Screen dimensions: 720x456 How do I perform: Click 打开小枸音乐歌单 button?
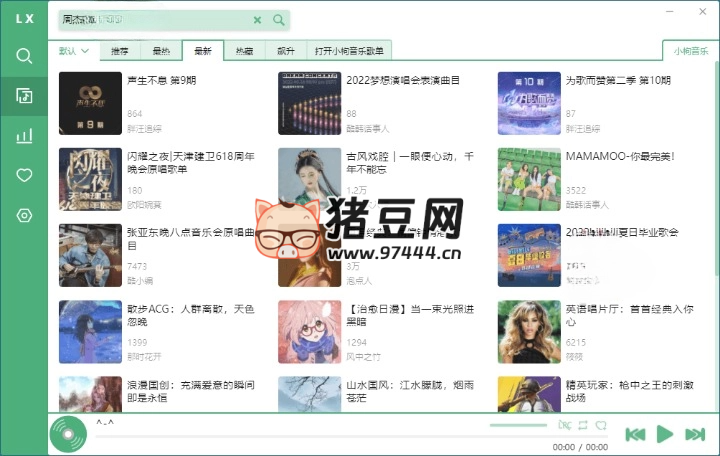tap(349, 51)
